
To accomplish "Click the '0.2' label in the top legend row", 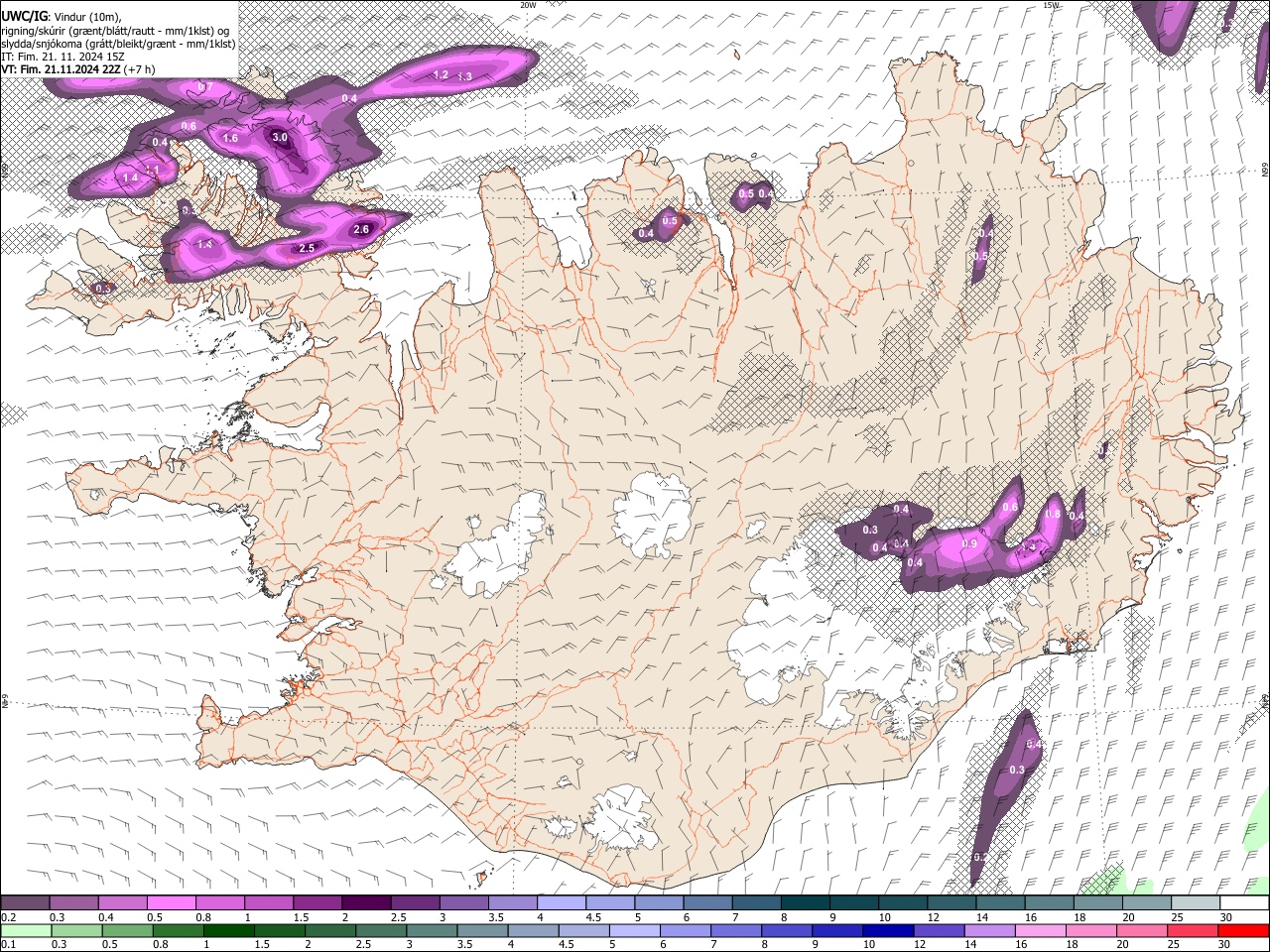I will point(9,917).
